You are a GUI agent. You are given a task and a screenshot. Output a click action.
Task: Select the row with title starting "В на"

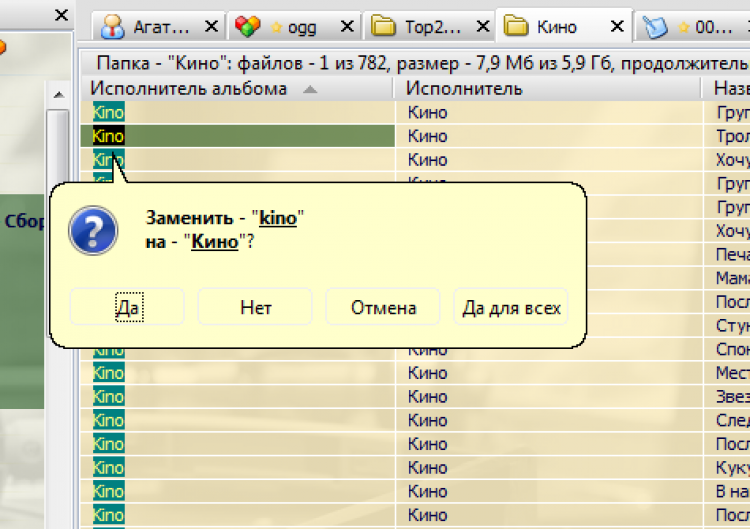click(415, 491)
